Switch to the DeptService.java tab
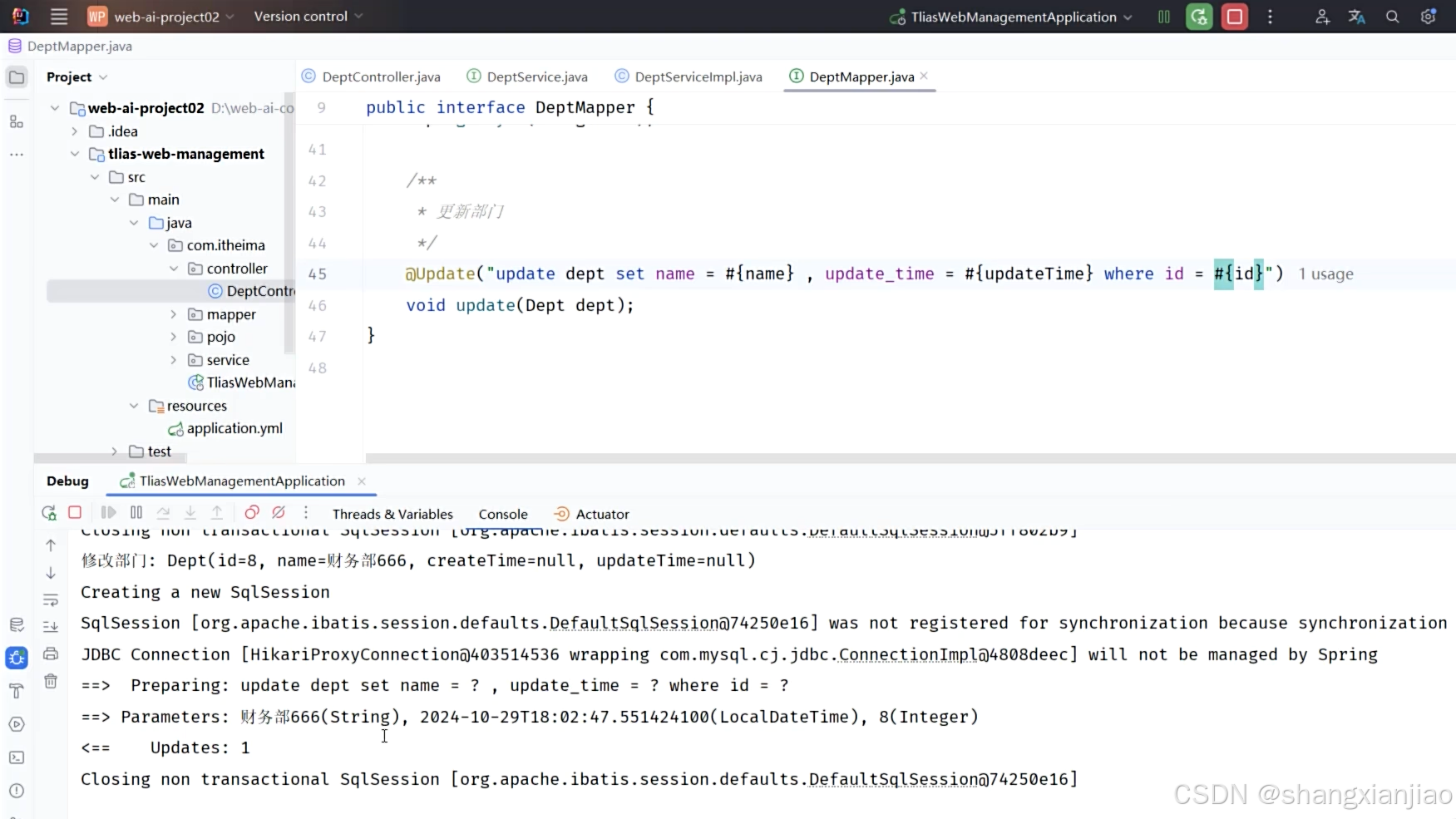The height and width of the screenshot is (819, 1456). (527, 76)
